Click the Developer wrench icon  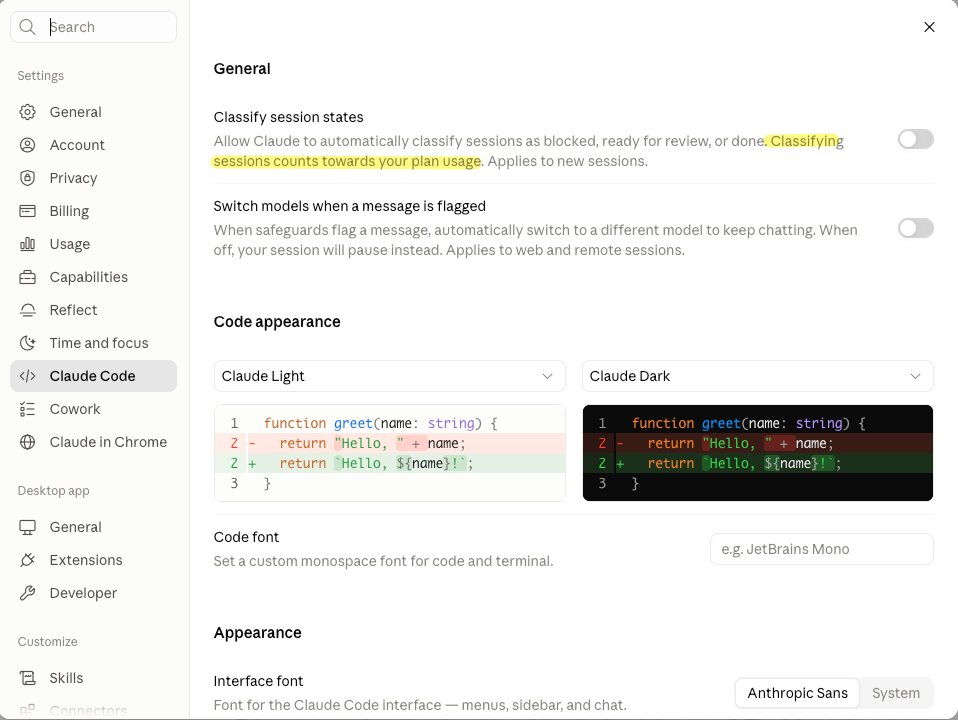click(x=27, y=593)
